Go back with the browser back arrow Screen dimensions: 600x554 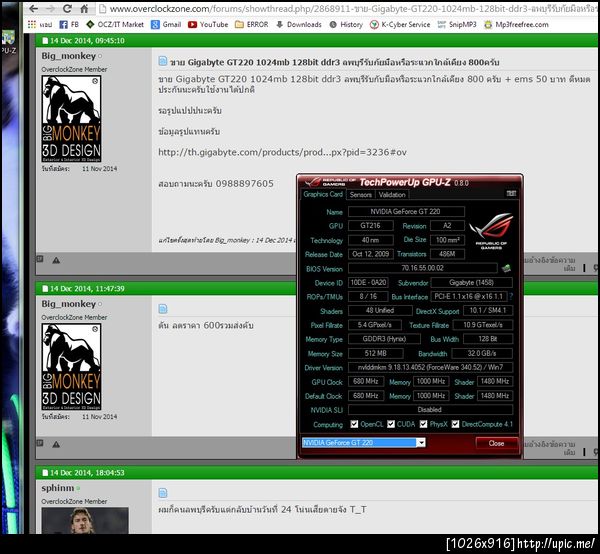tap(34, 8)
